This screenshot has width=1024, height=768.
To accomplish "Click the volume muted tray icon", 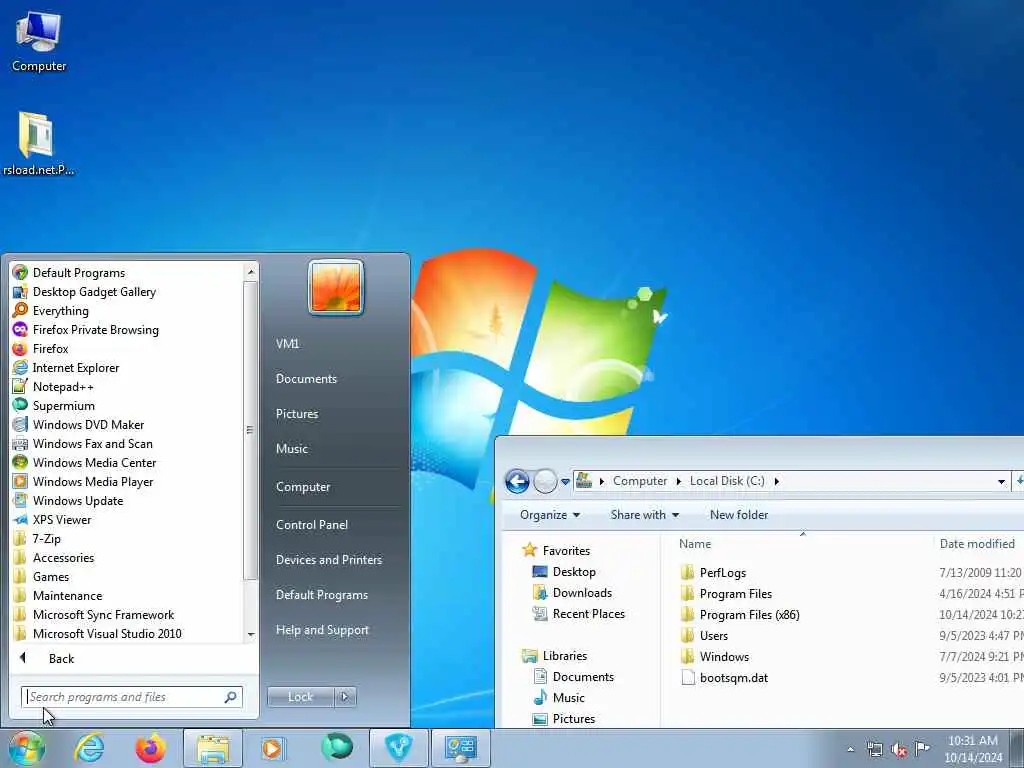I will [899, 750].
